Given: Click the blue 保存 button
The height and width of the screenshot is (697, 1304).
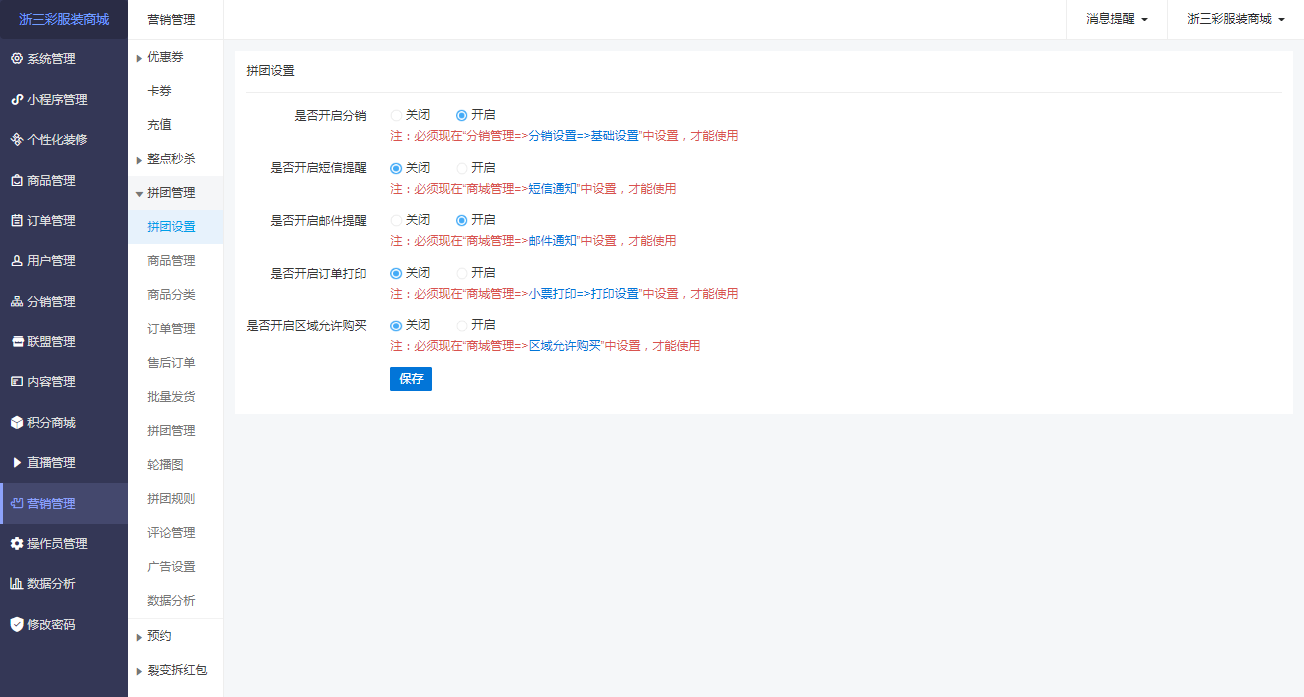Looking at the screenshot, I should click(411, 379).
